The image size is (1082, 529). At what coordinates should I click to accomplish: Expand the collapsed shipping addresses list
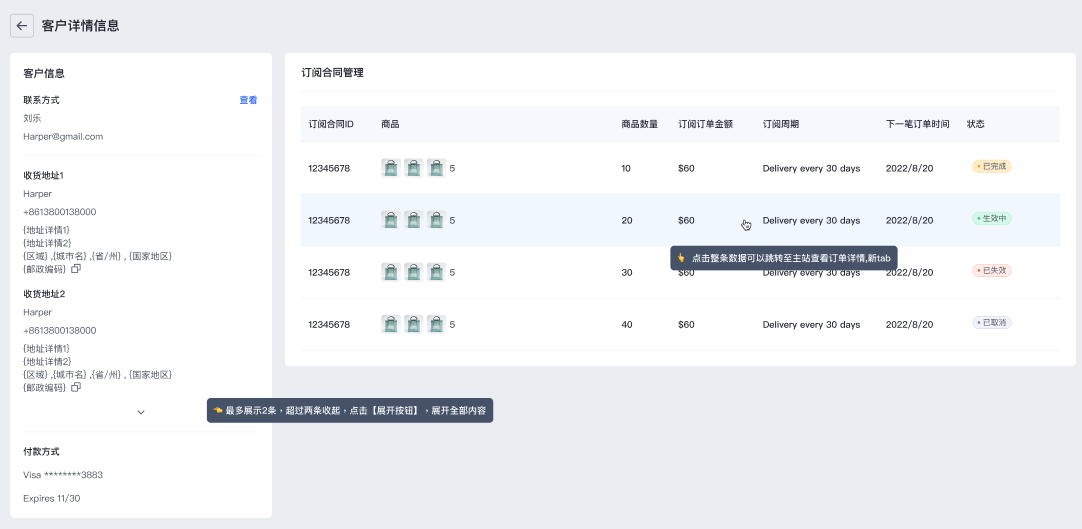point(141,412)
